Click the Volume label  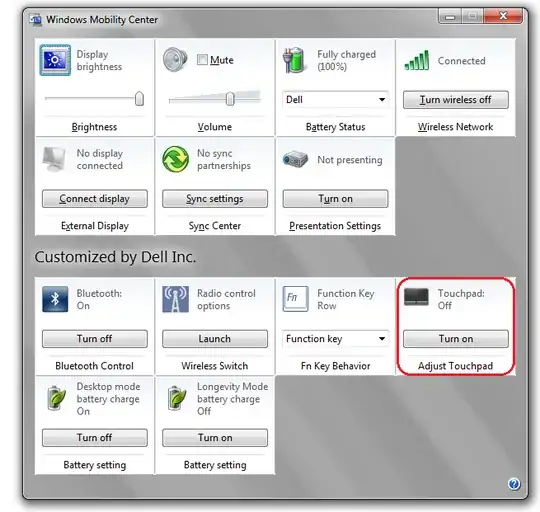pos(215,127)
